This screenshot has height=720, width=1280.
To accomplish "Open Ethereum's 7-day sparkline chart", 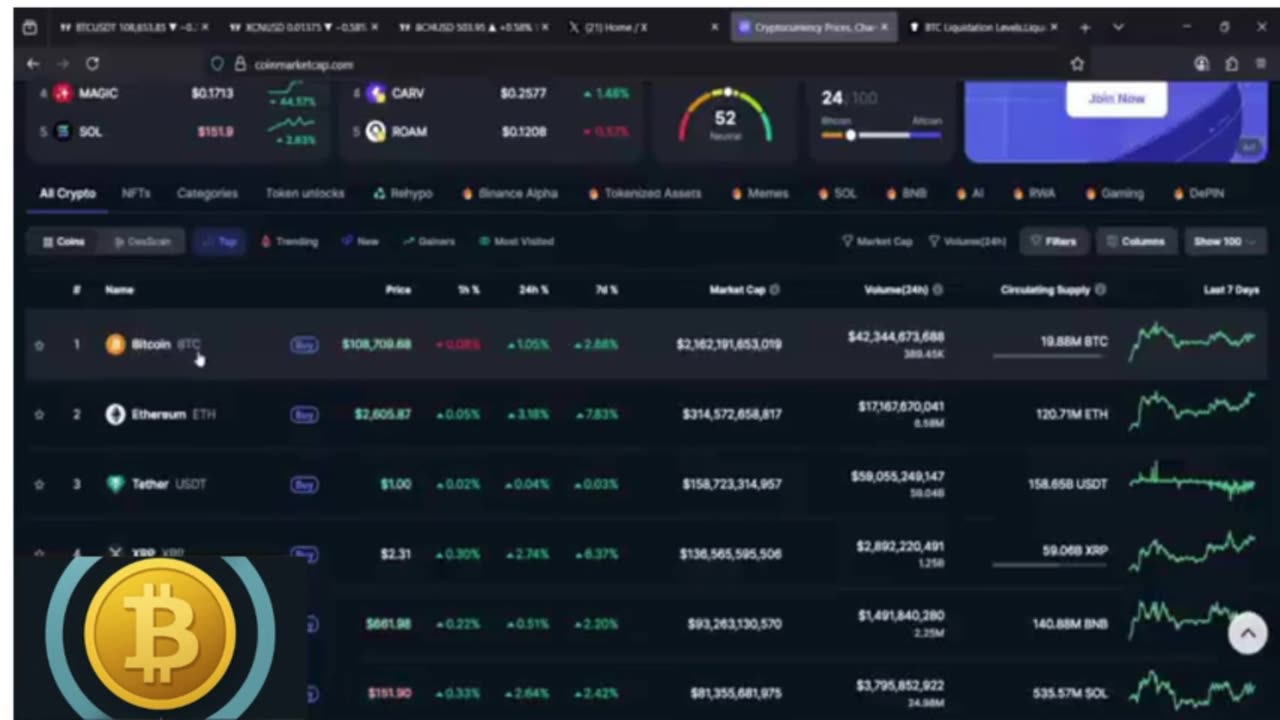I will 1192,410.
